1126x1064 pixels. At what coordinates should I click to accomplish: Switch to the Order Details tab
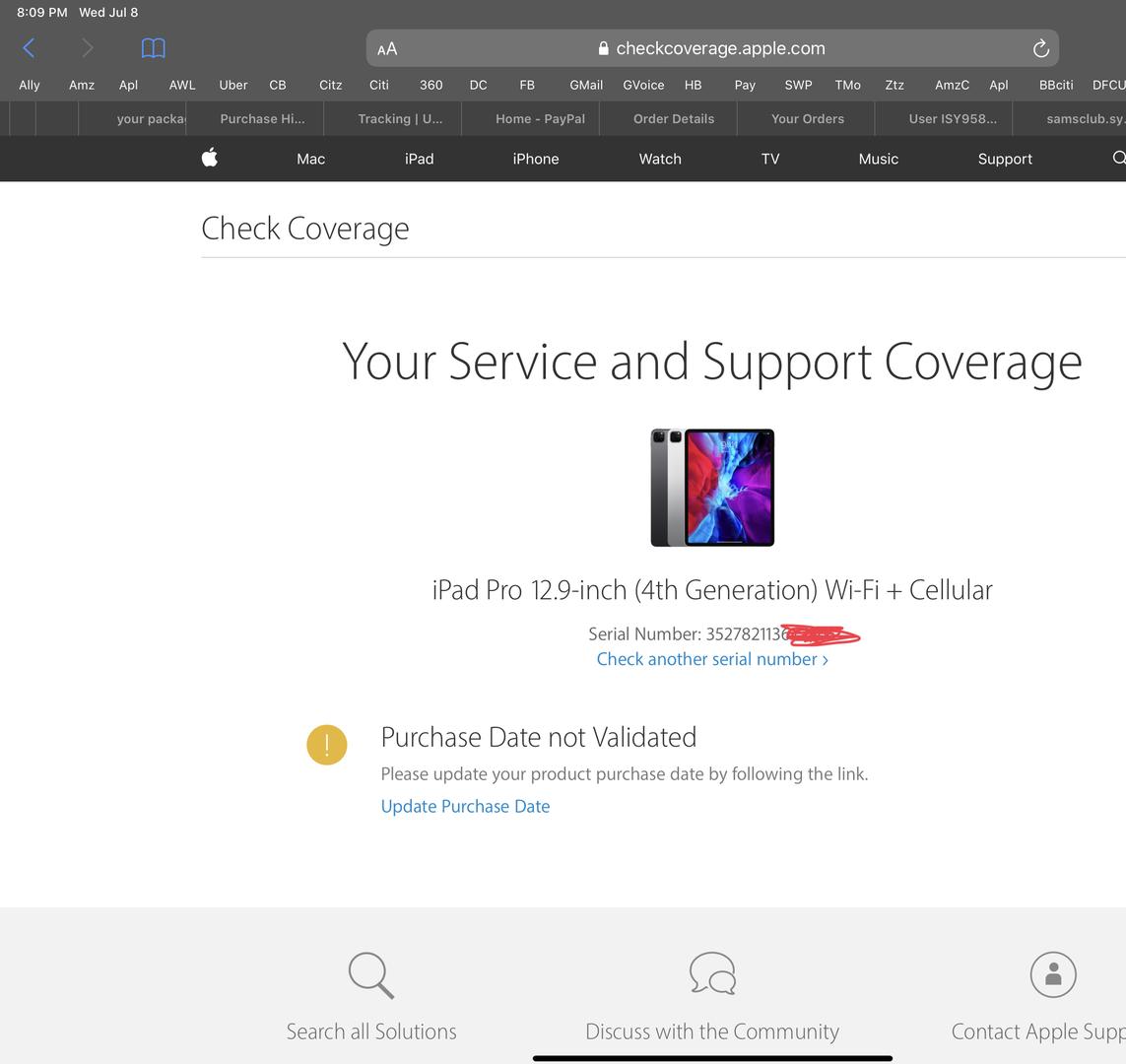669,118
